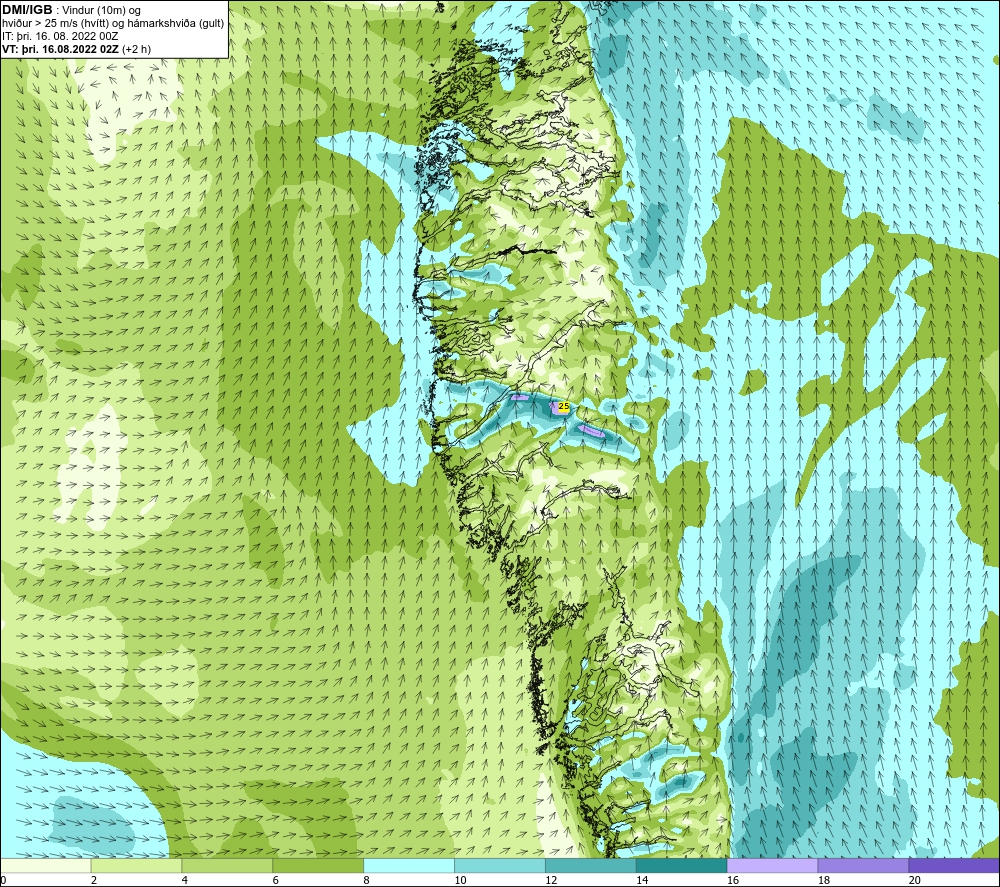The height and width of the screenshot is (887, 1000).
Task: Click the legend label 16
Action: 733,881
